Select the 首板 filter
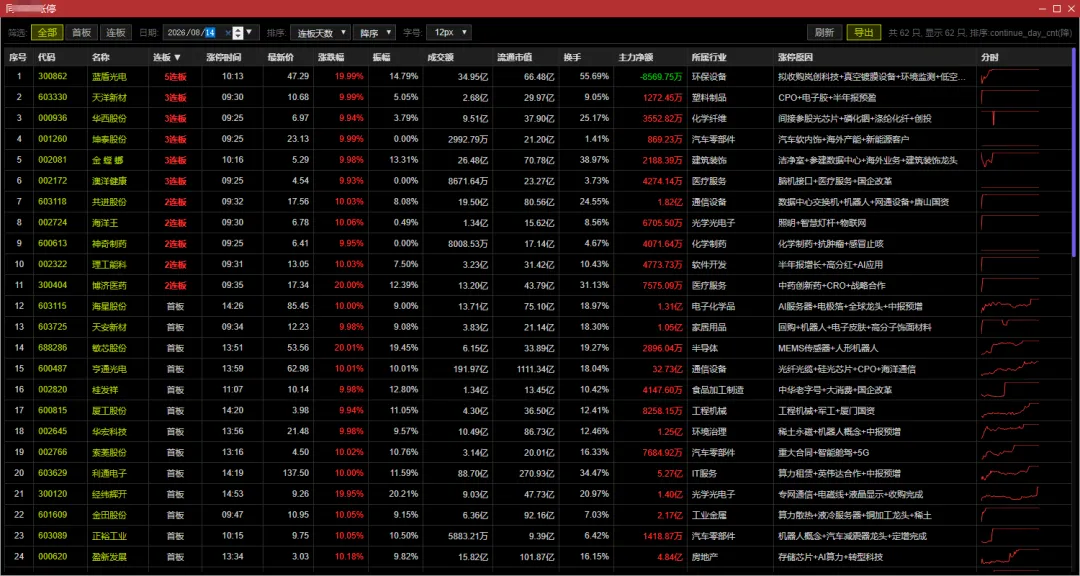Image resolution: width=1080 pixels, height=576 pixels. coord(81,32)
